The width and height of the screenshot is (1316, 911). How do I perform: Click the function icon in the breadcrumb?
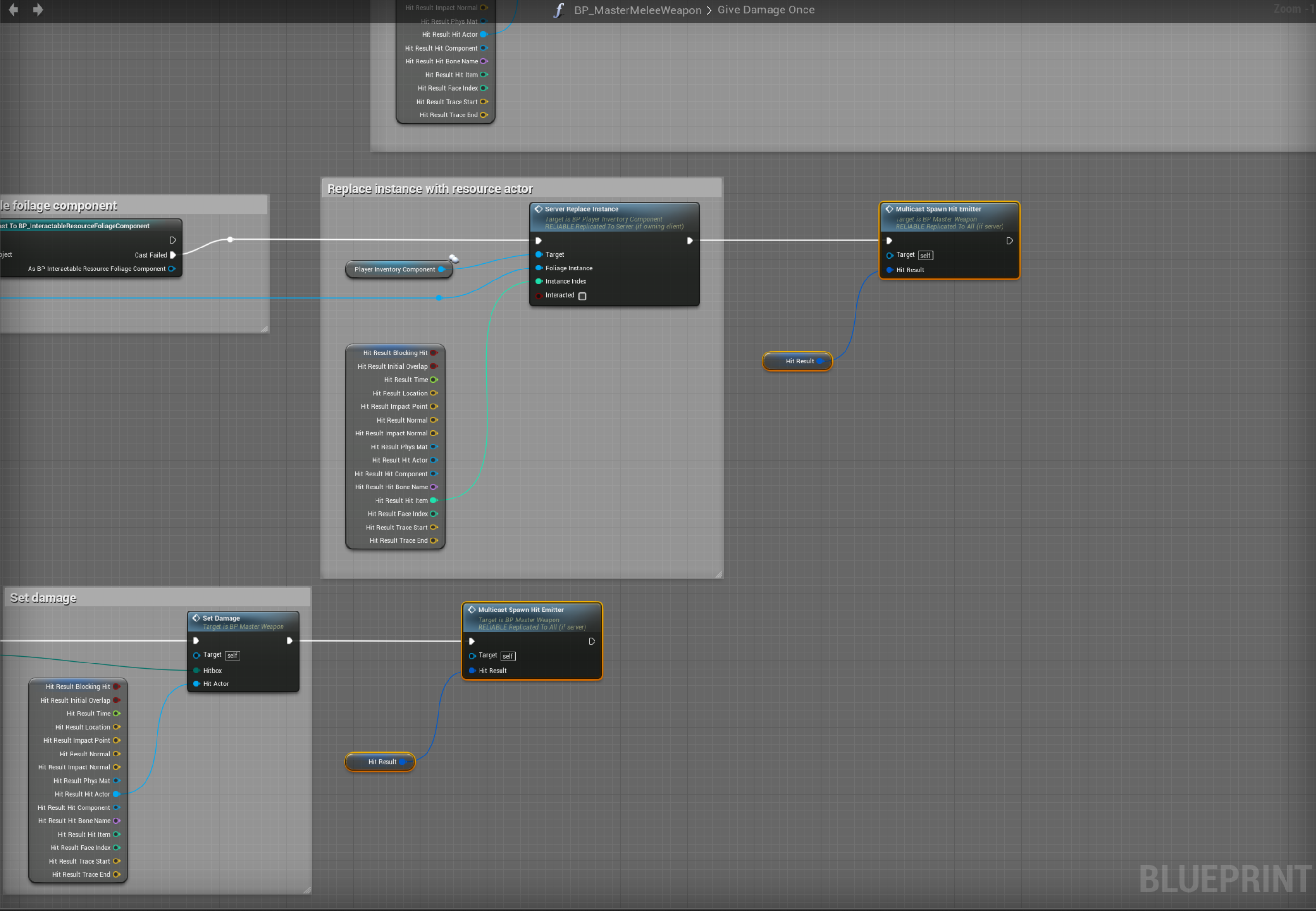click(558, 10)
